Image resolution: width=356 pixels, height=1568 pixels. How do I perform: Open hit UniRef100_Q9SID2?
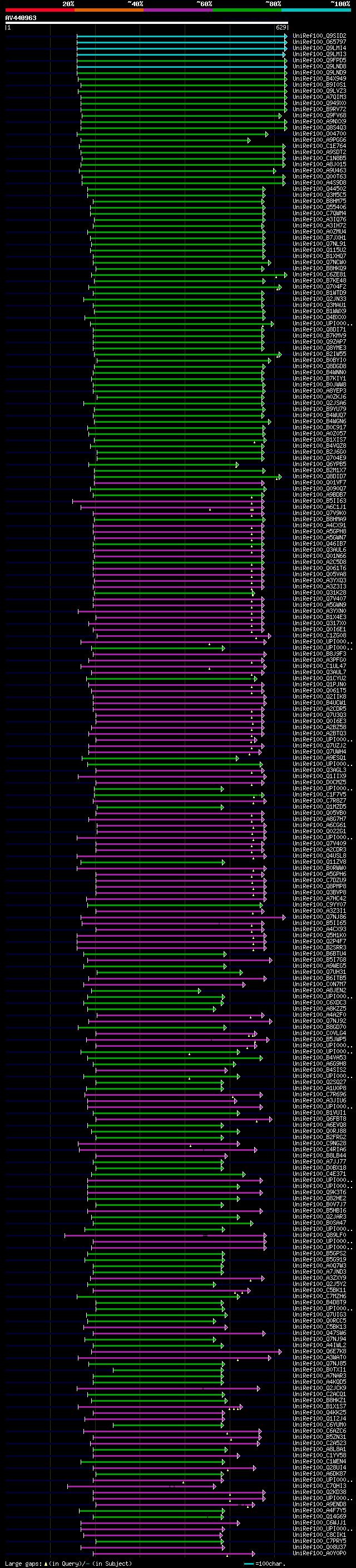point(319,36)
